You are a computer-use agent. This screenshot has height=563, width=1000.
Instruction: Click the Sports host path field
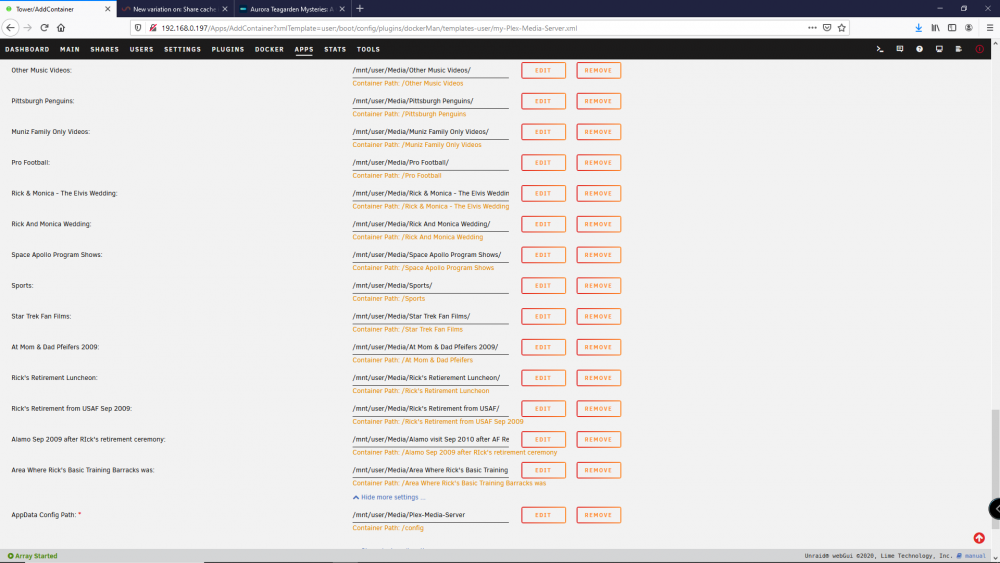pos(430,286)
